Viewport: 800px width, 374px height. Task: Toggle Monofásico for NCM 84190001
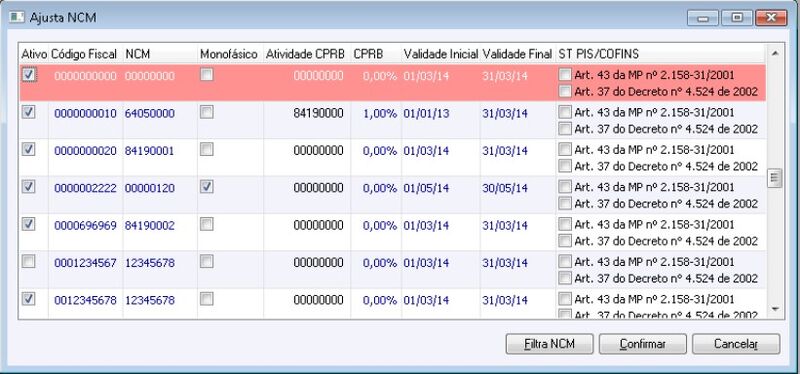click(207, 150)
